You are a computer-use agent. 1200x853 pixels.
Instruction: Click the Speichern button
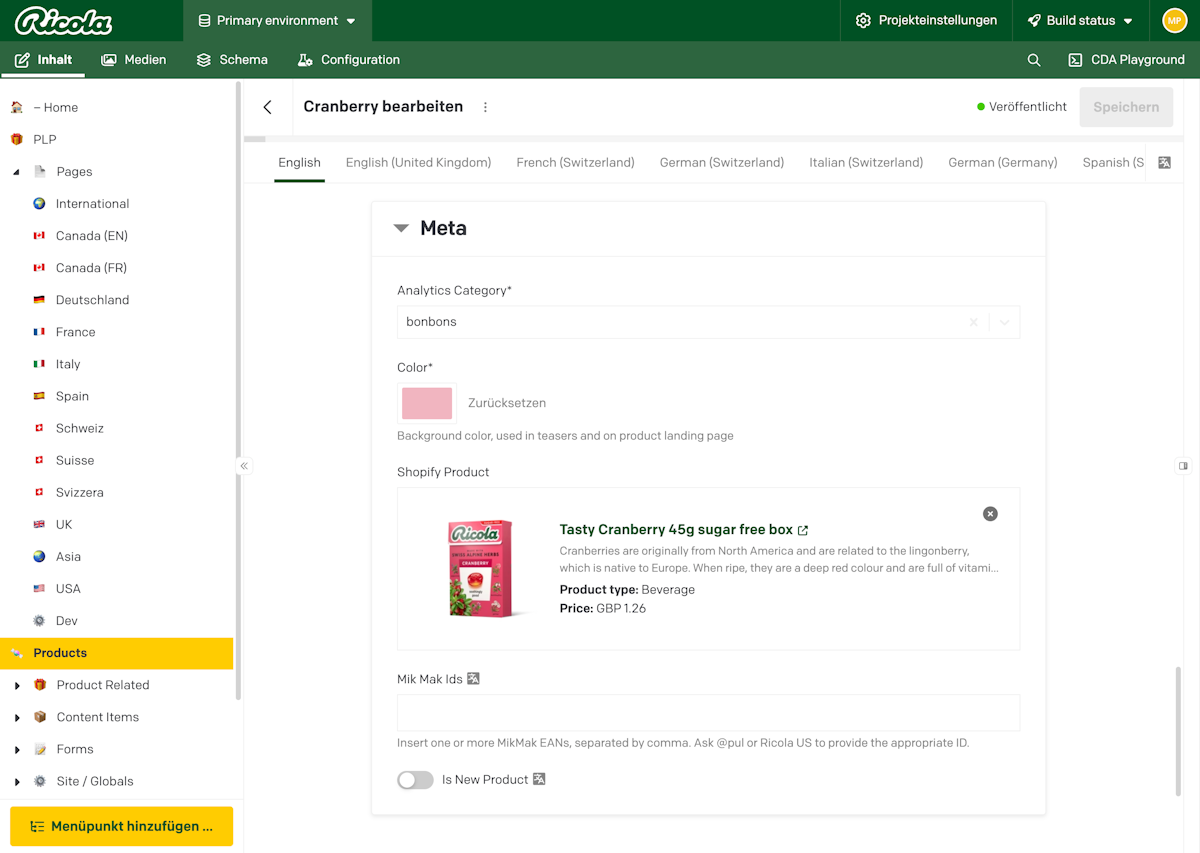click(1126, 107)
